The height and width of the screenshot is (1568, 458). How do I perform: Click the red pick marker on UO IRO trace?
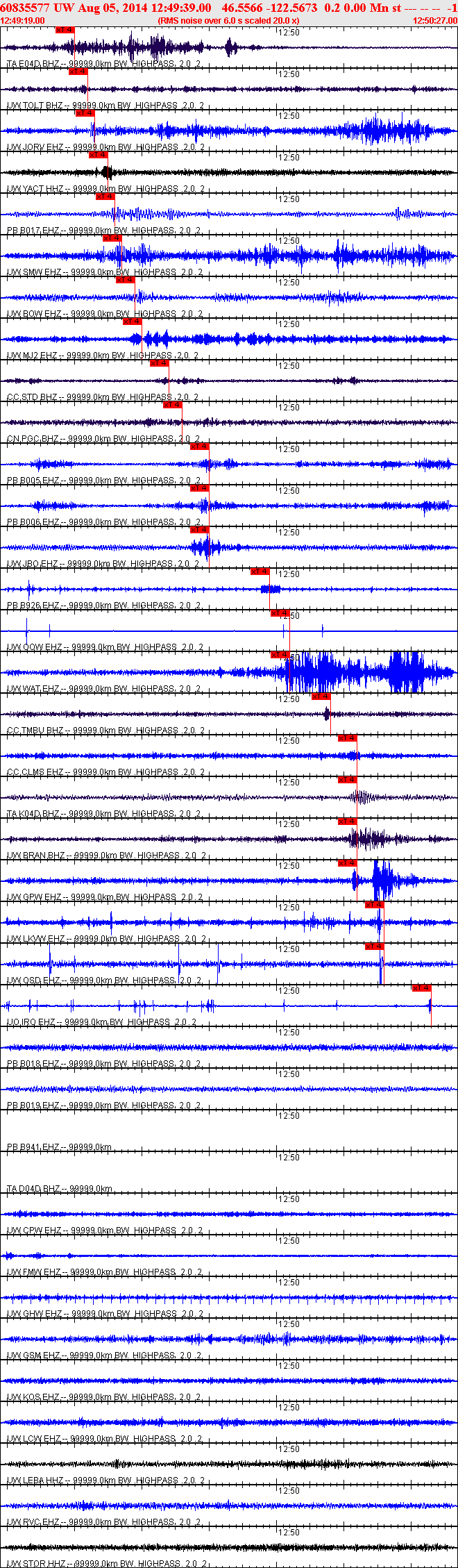tap(422, 988)
